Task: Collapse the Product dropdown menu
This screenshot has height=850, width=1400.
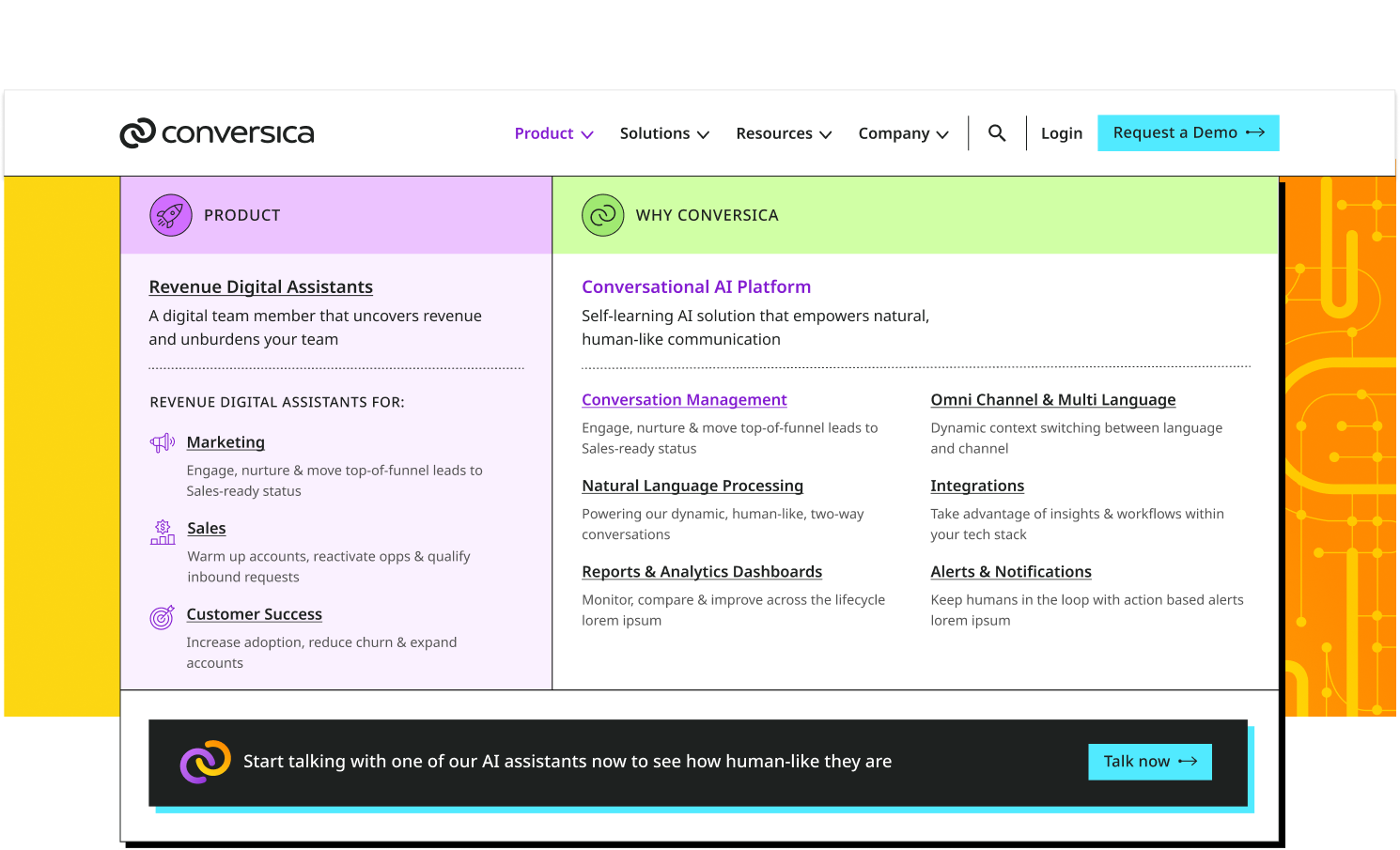Action: click(553, 133)
